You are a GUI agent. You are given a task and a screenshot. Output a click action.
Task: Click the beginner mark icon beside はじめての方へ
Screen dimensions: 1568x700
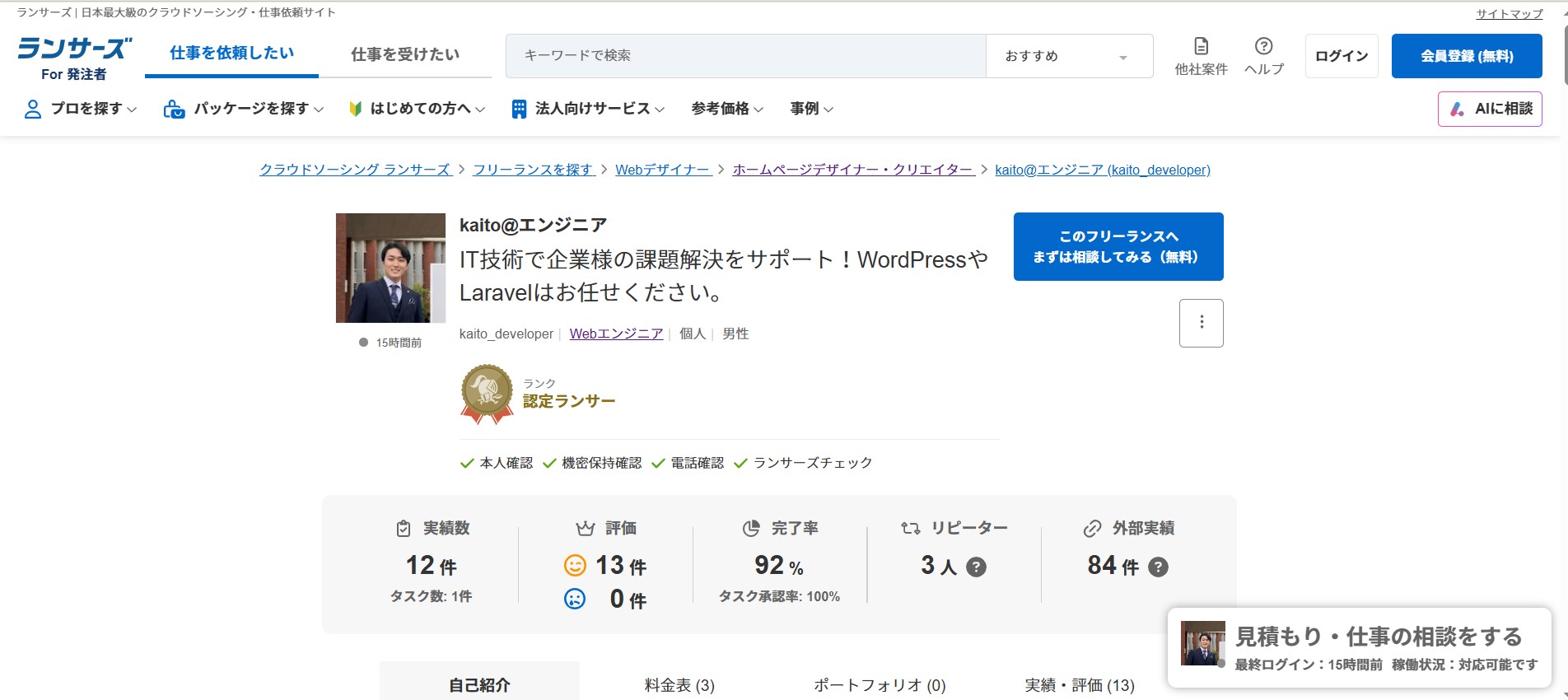tap(355, 109)
